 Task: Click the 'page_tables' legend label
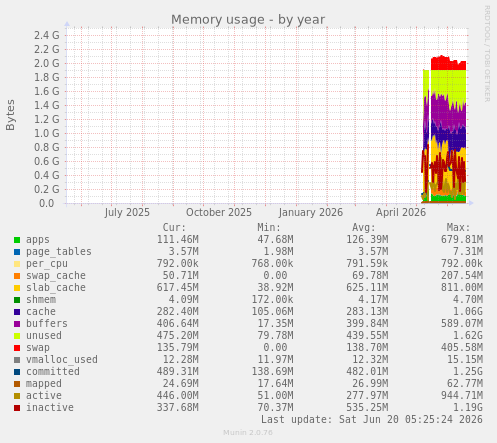pyautogui.click(x=59, y=252)
